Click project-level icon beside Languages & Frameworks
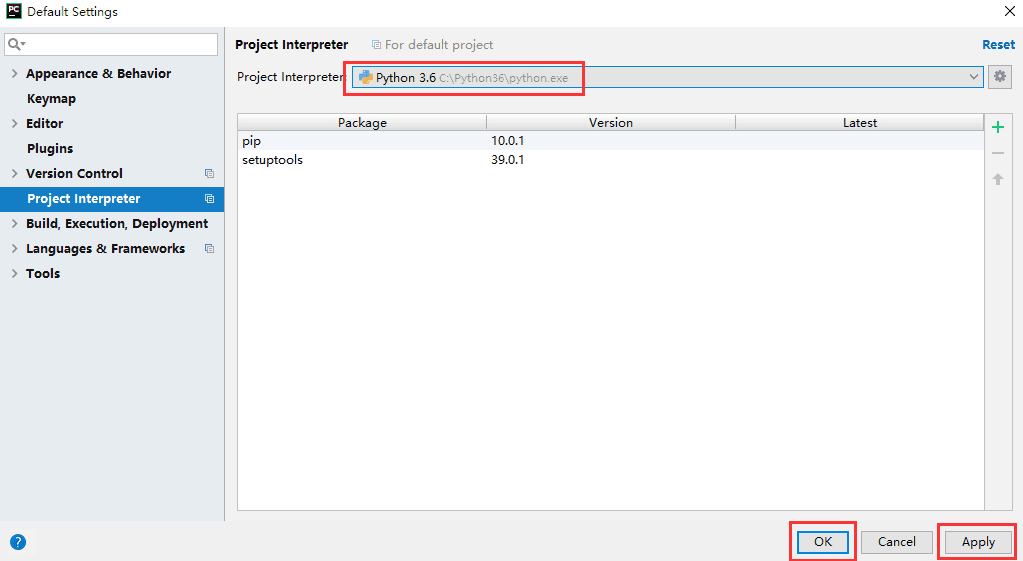The height and width of the screenshot is (561, 1023). click(x=209, y=249)
